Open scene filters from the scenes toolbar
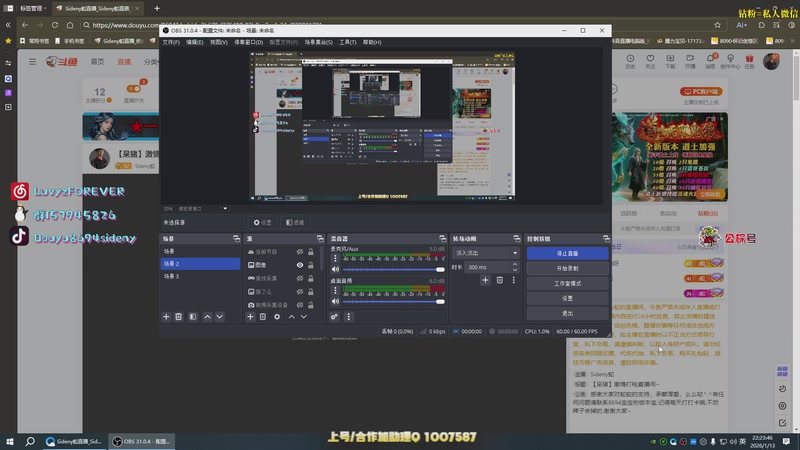 click(x=193, y=317)
